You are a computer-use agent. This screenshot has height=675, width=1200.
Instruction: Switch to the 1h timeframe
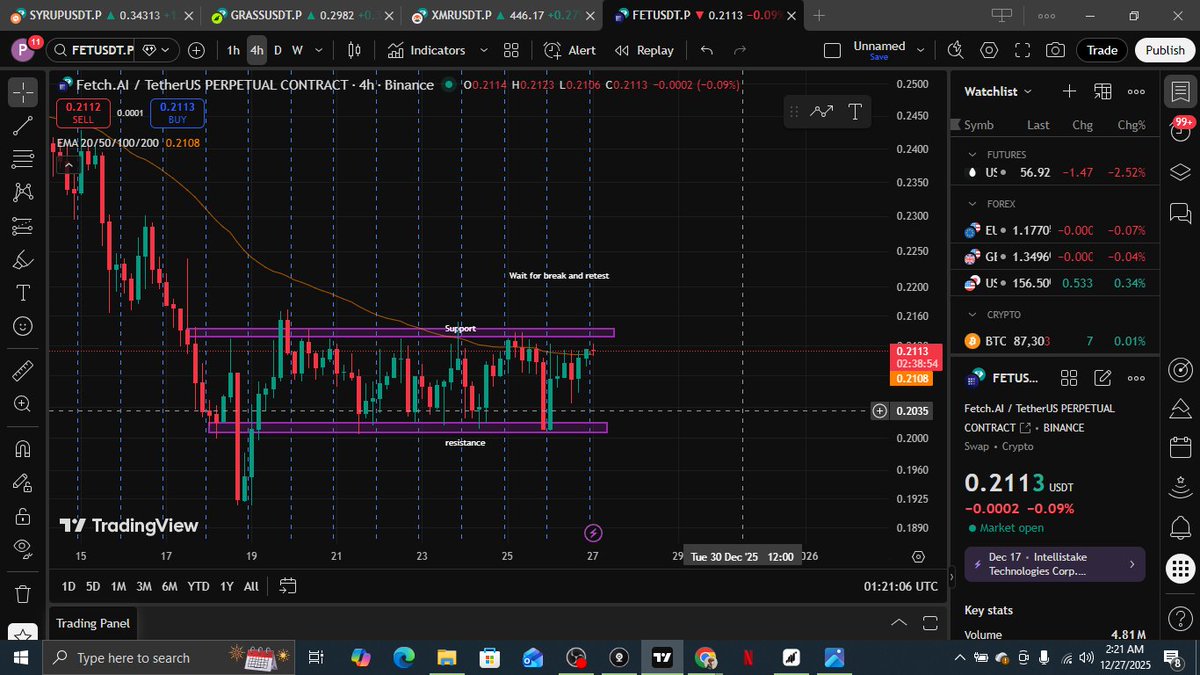[233, 50]
